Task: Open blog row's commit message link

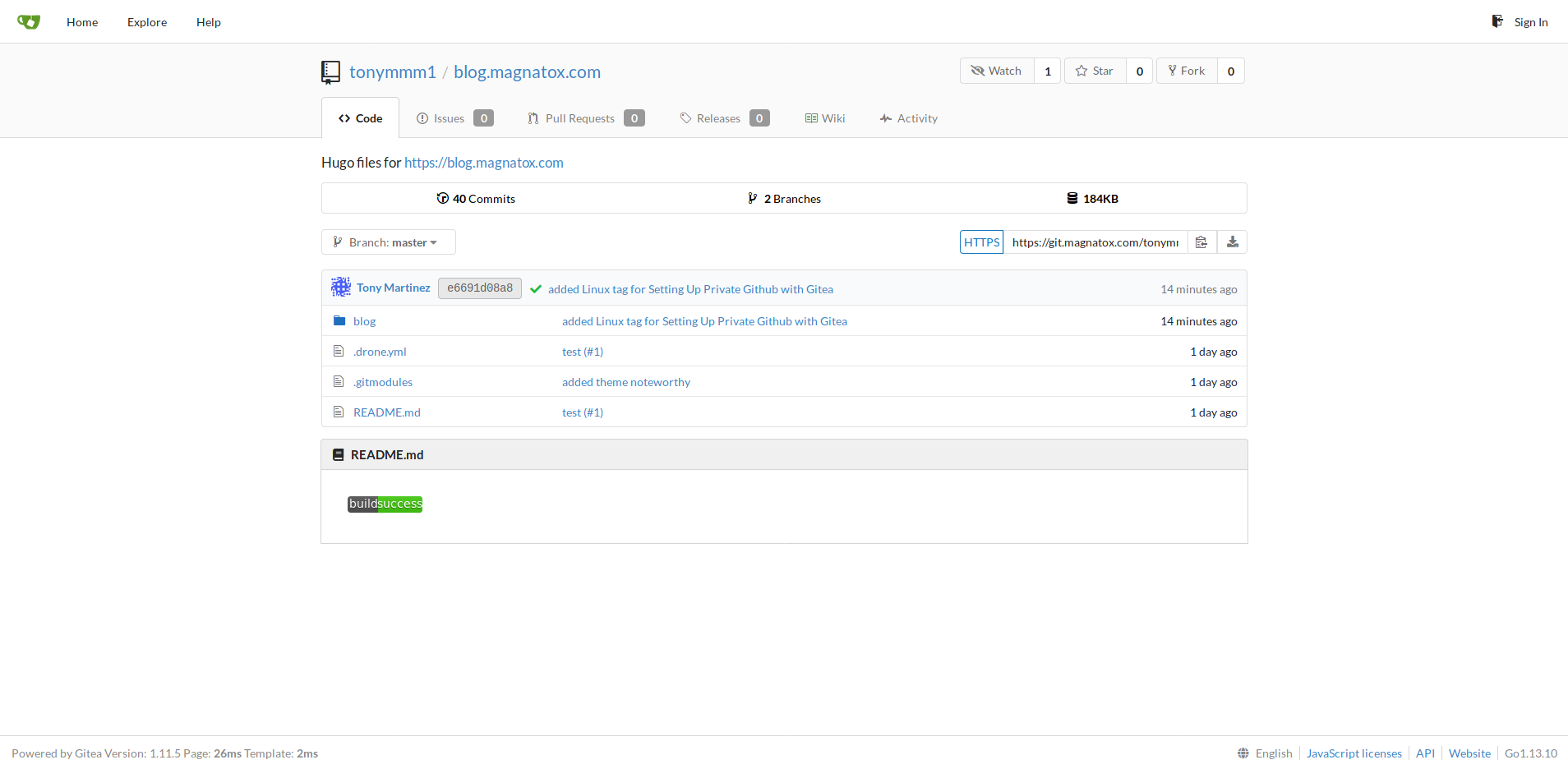Action: [x=704, y=321]
